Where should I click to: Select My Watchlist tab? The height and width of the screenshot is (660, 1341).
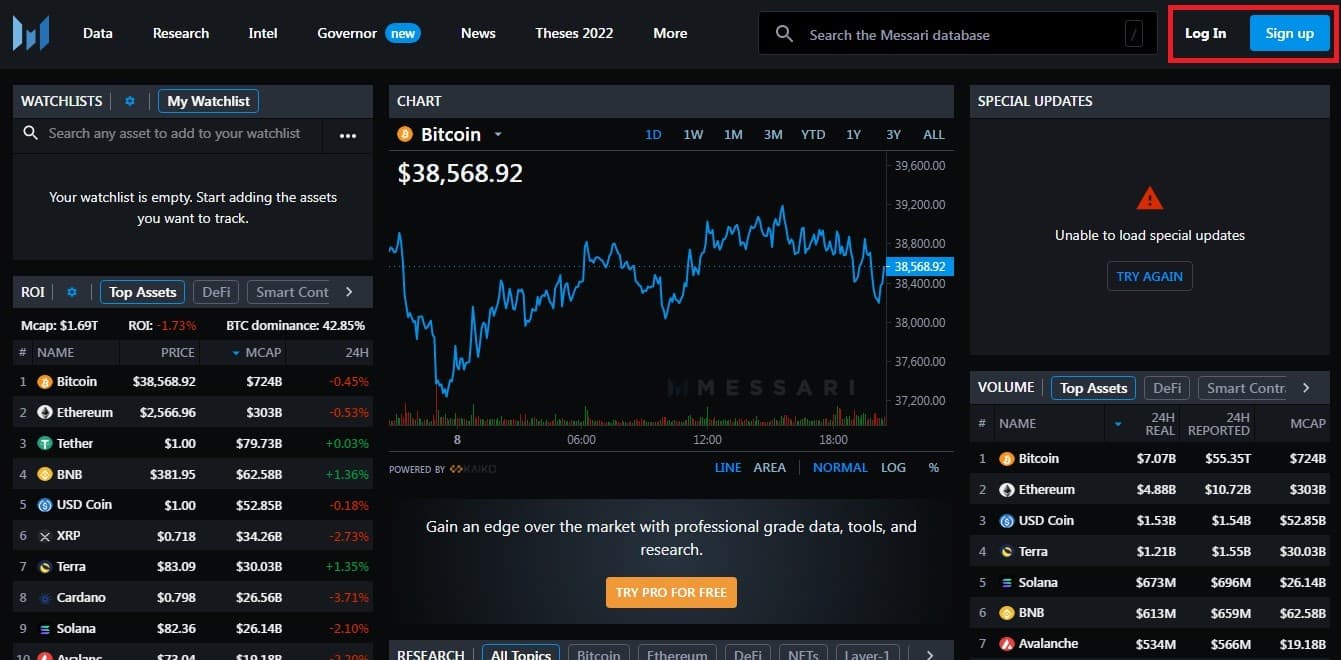(208, 101)
